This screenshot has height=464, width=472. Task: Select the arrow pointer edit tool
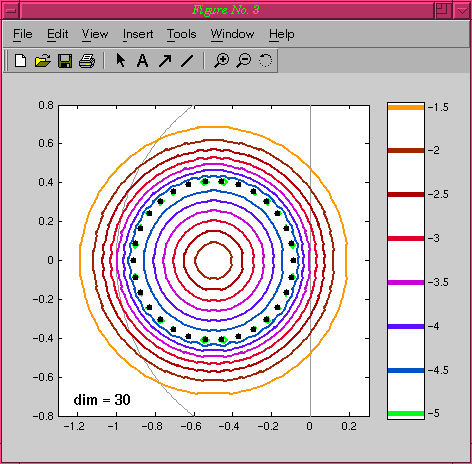pyautogui.click(x=121, y=61)
